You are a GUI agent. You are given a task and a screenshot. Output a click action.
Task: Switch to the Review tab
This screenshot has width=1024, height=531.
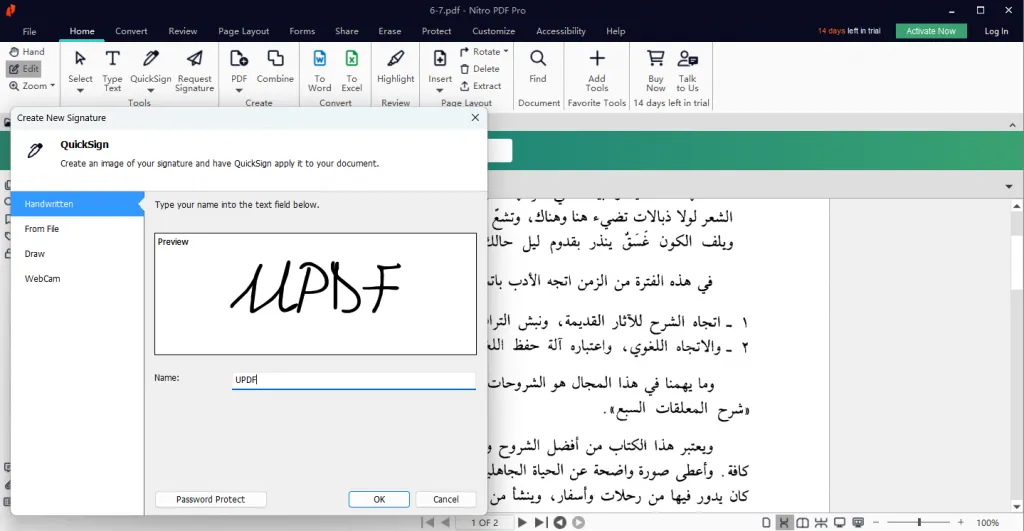pos(183,31)
